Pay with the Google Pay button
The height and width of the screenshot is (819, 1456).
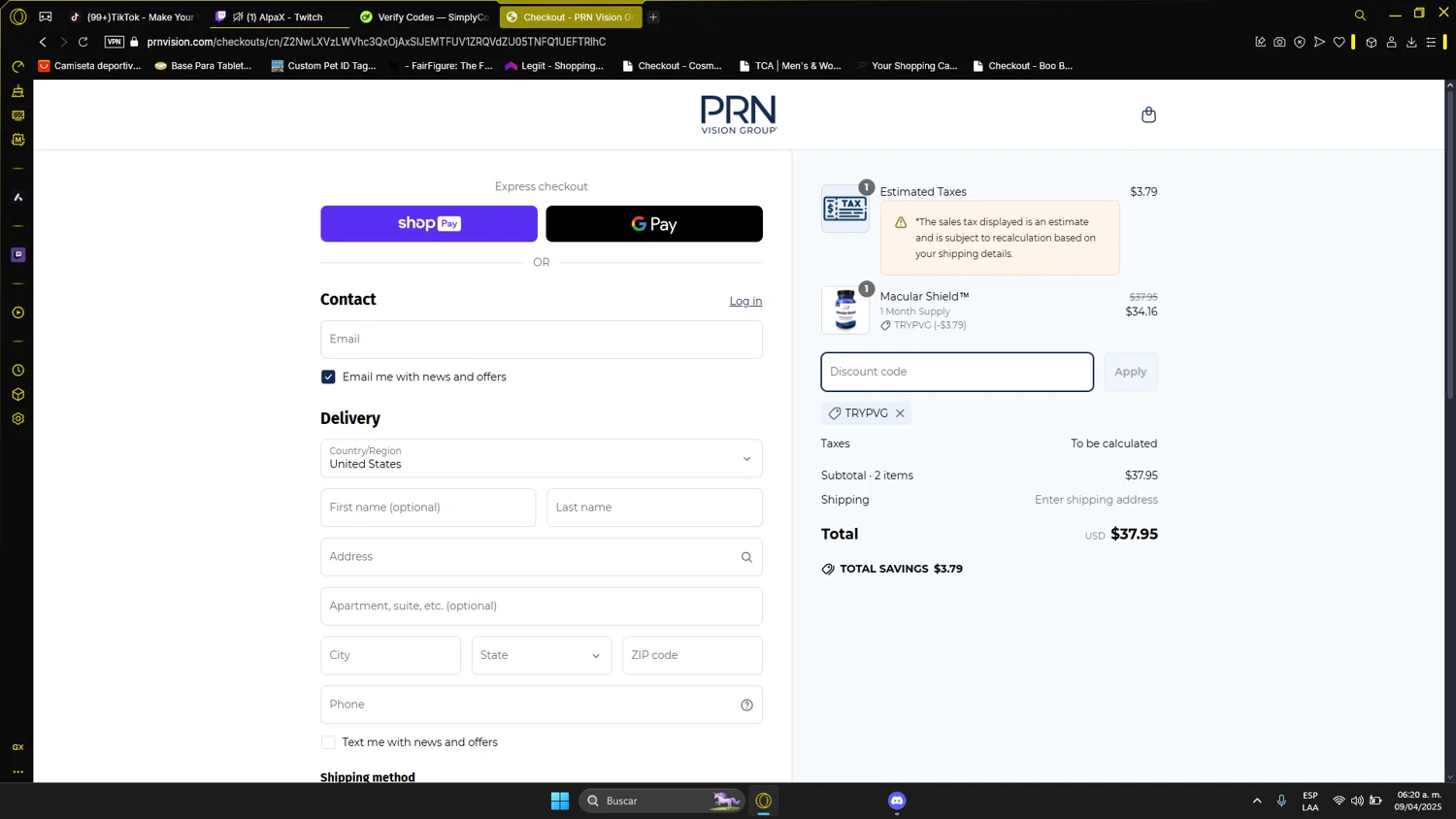654,223
